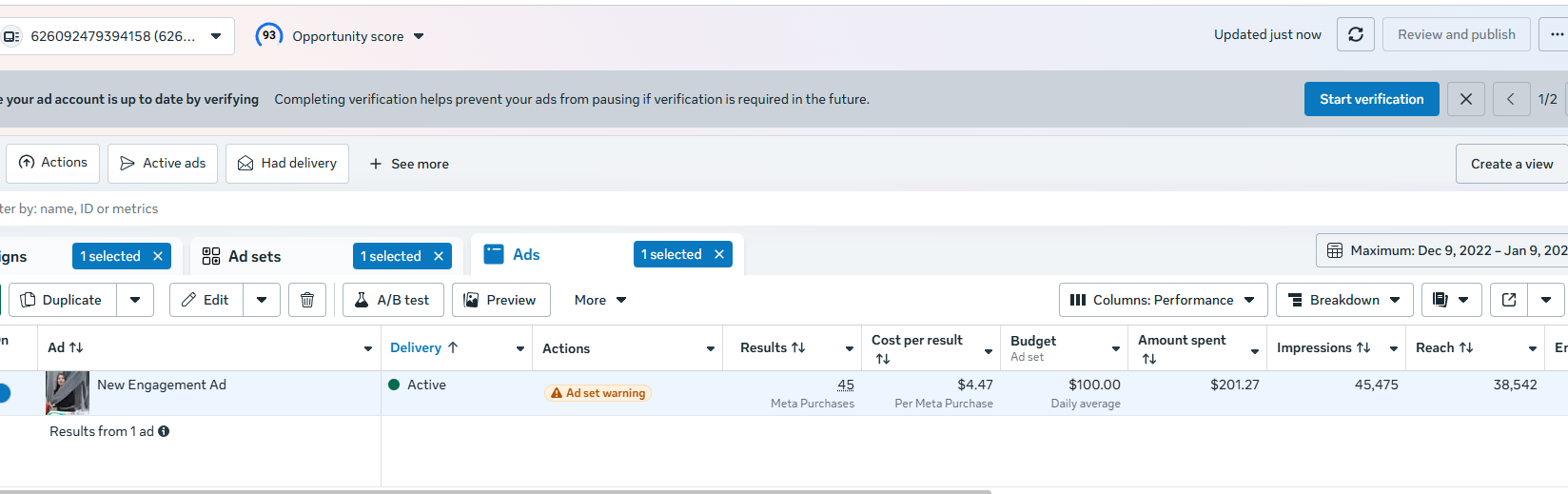Click the Start verification button
Image resolution: width=1568 pixels, height=494 pixels.
pyautogui.click(x=1371, y=99)
